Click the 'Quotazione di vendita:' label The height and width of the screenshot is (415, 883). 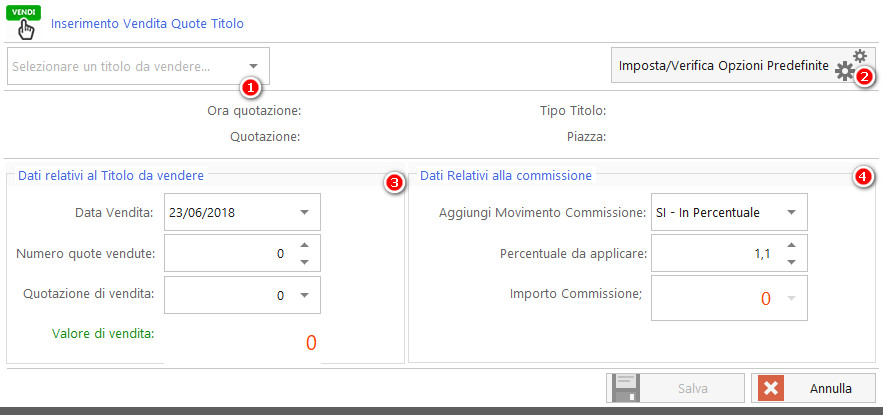[x=90, y=293]
